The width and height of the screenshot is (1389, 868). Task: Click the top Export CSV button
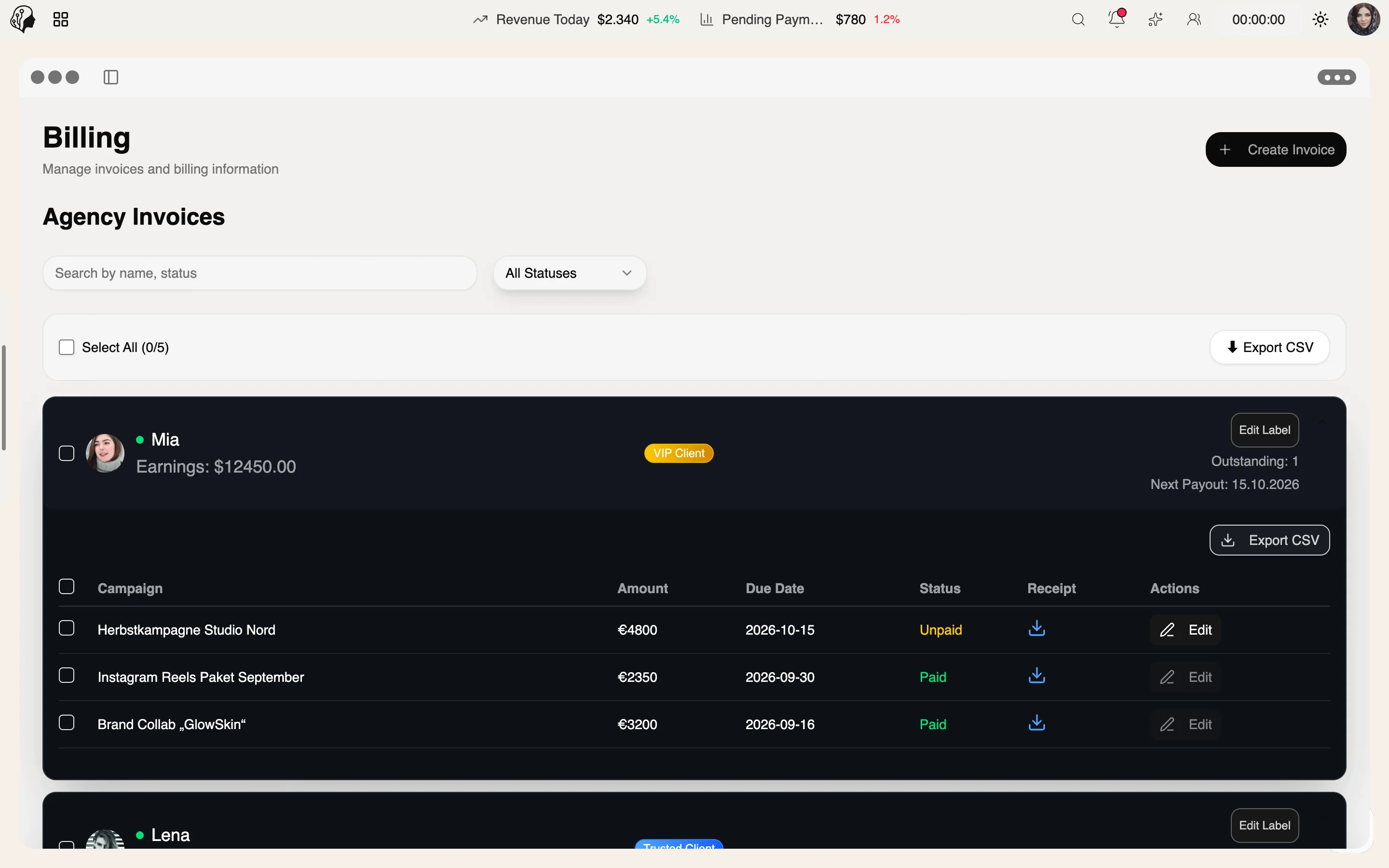[1269, 347]
